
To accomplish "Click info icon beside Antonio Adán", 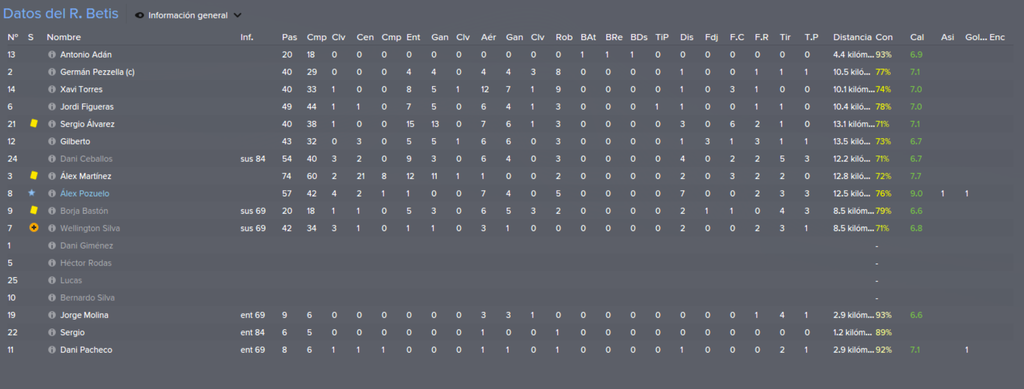I will click(x=52, y=55).
